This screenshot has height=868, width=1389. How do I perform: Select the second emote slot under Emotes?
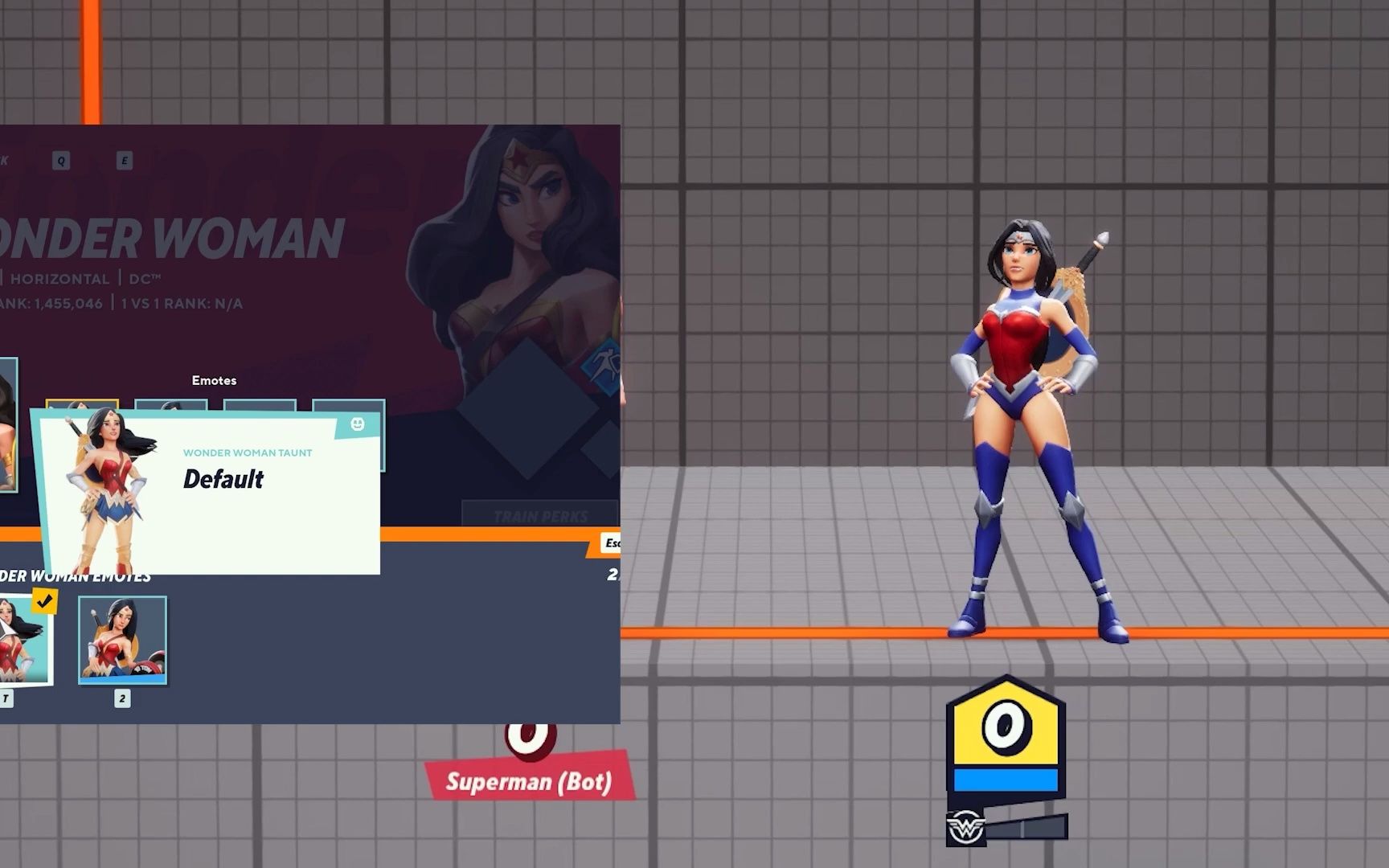(x=171, y=404)
